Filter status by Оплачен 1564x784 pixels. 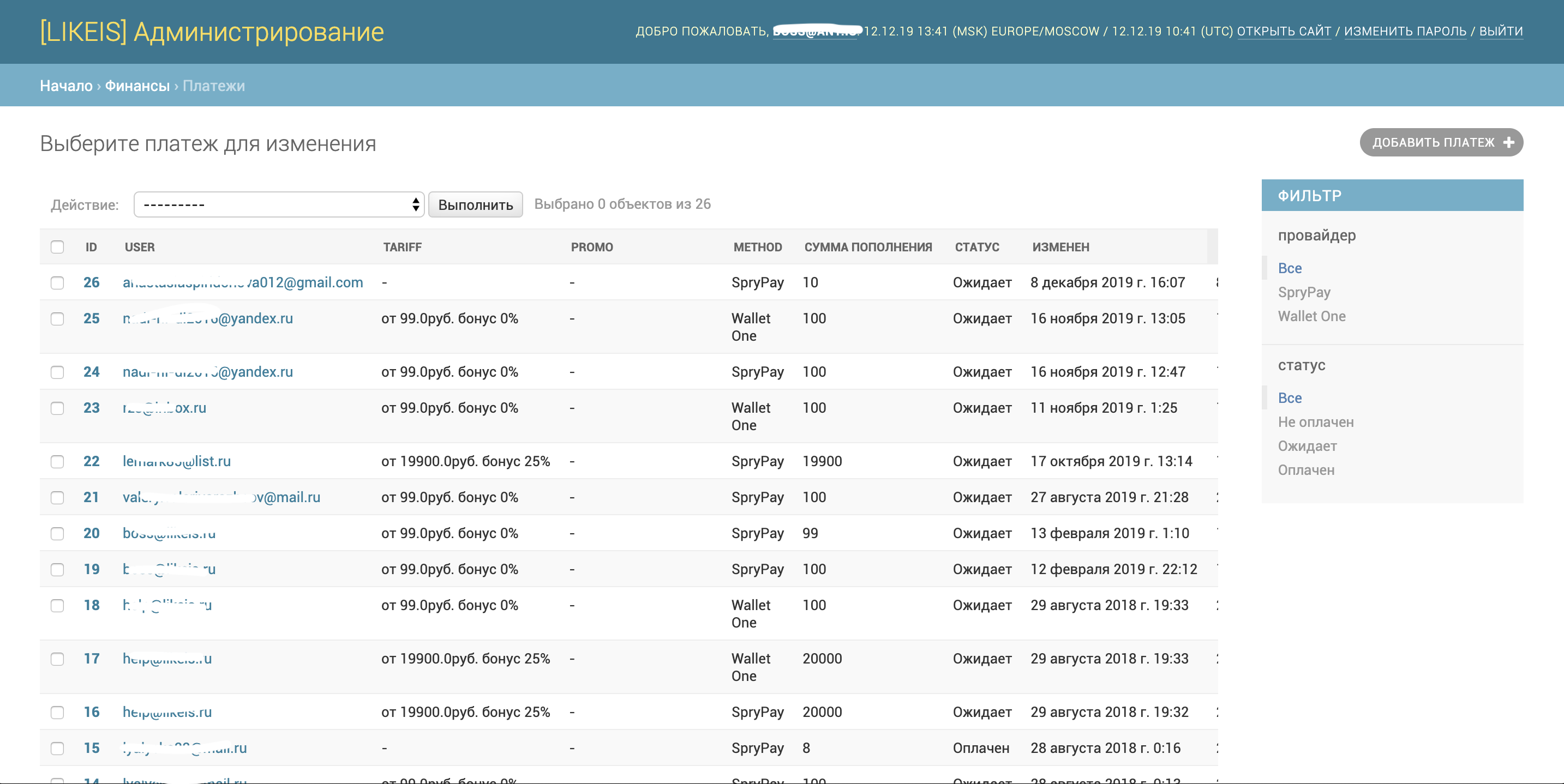pyautogui.click(x=1305, y=471)
